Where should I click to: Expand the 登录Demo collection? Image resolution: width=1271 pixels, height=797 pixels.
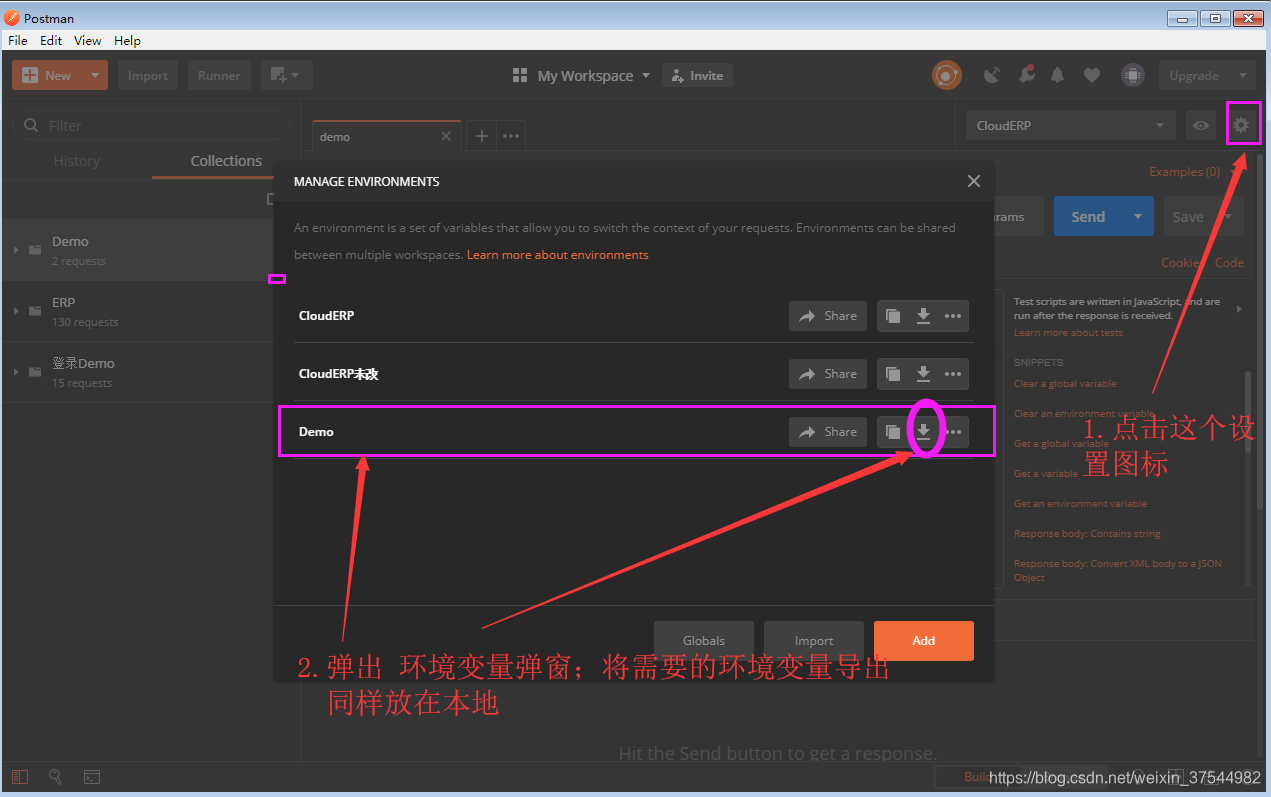click(16, 372)
